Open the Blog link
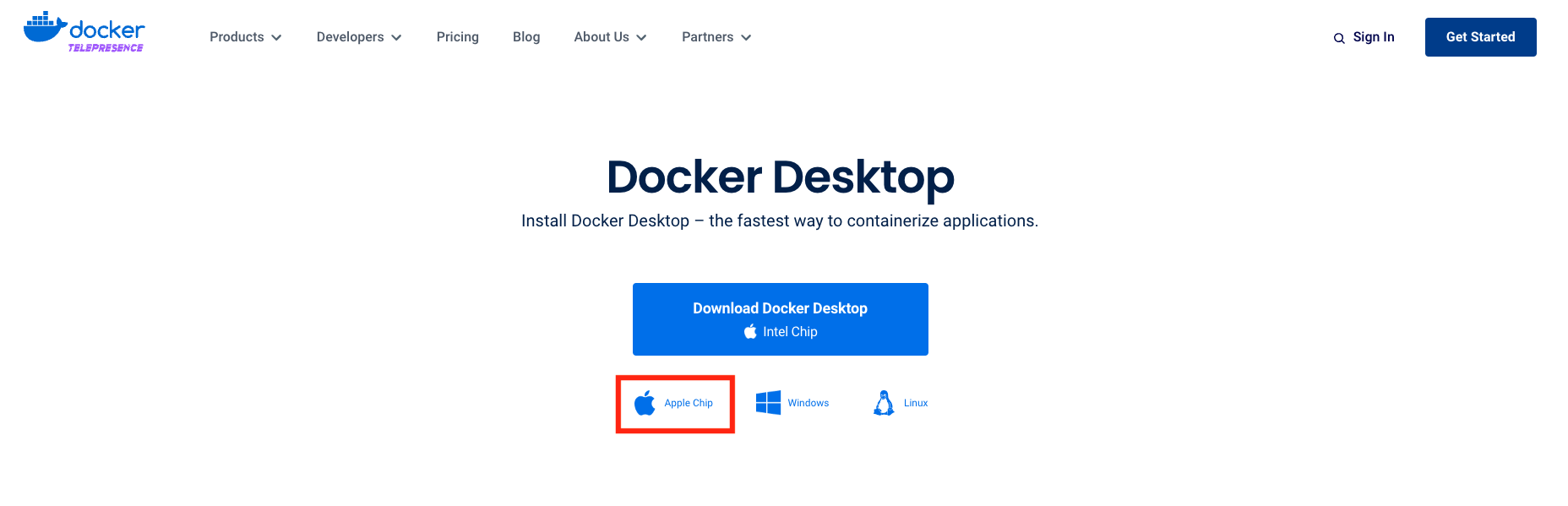This screenshot has width=1568, height=506. coord(526,37)
